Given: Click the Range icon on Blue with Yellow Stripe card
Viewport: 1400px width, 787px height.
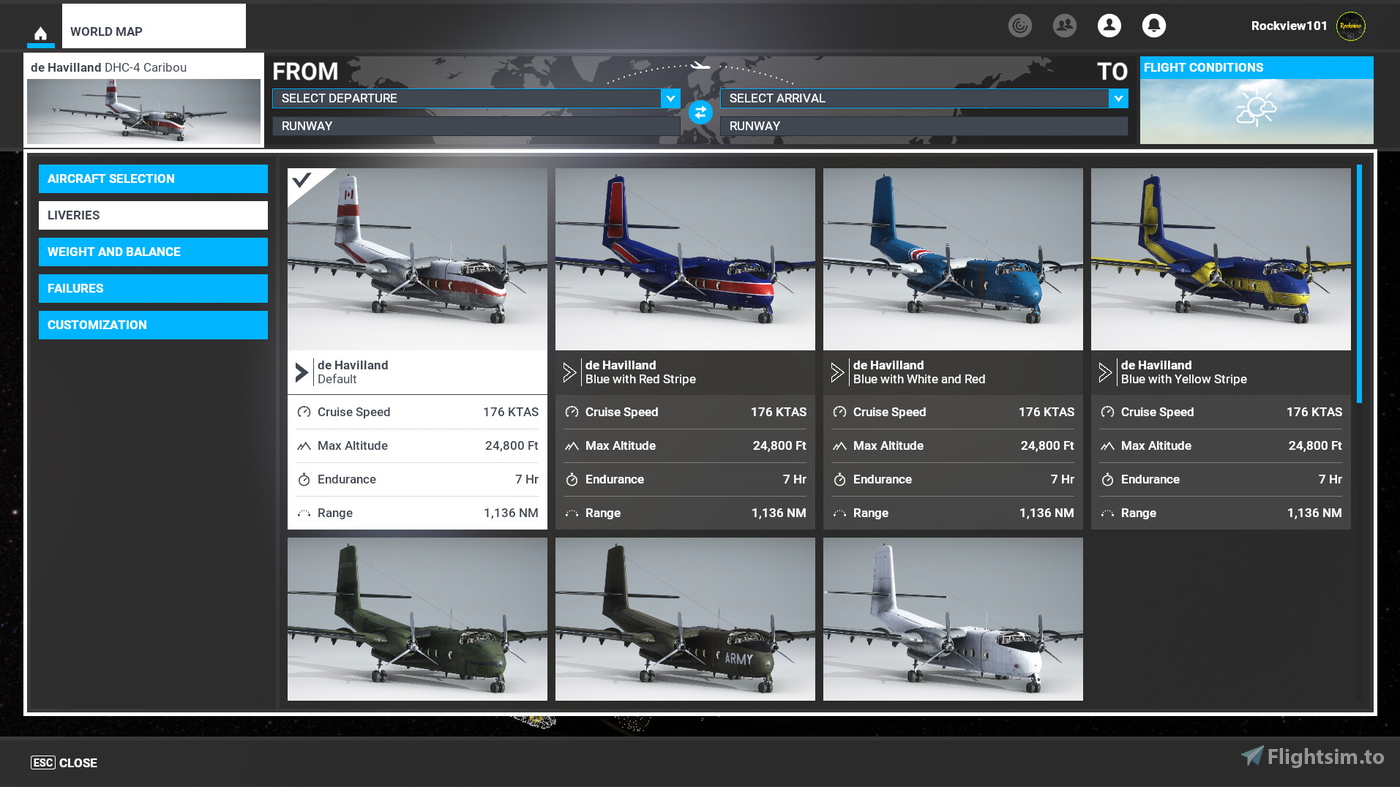Looking at the screenshot, I should [x=1107, y=512].
